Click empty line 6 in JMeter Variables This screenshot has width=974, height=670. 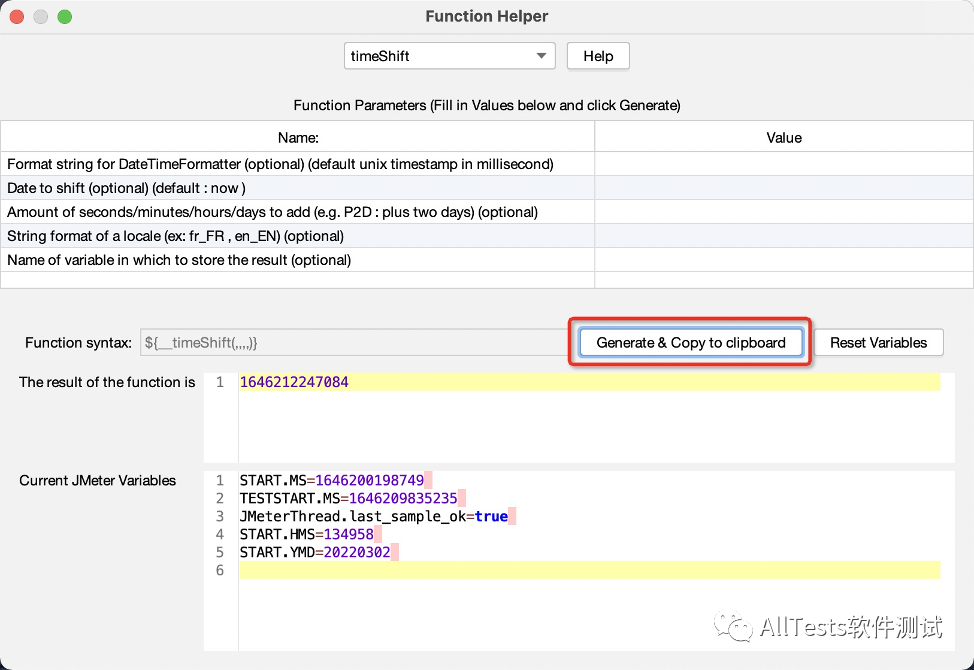589,570
